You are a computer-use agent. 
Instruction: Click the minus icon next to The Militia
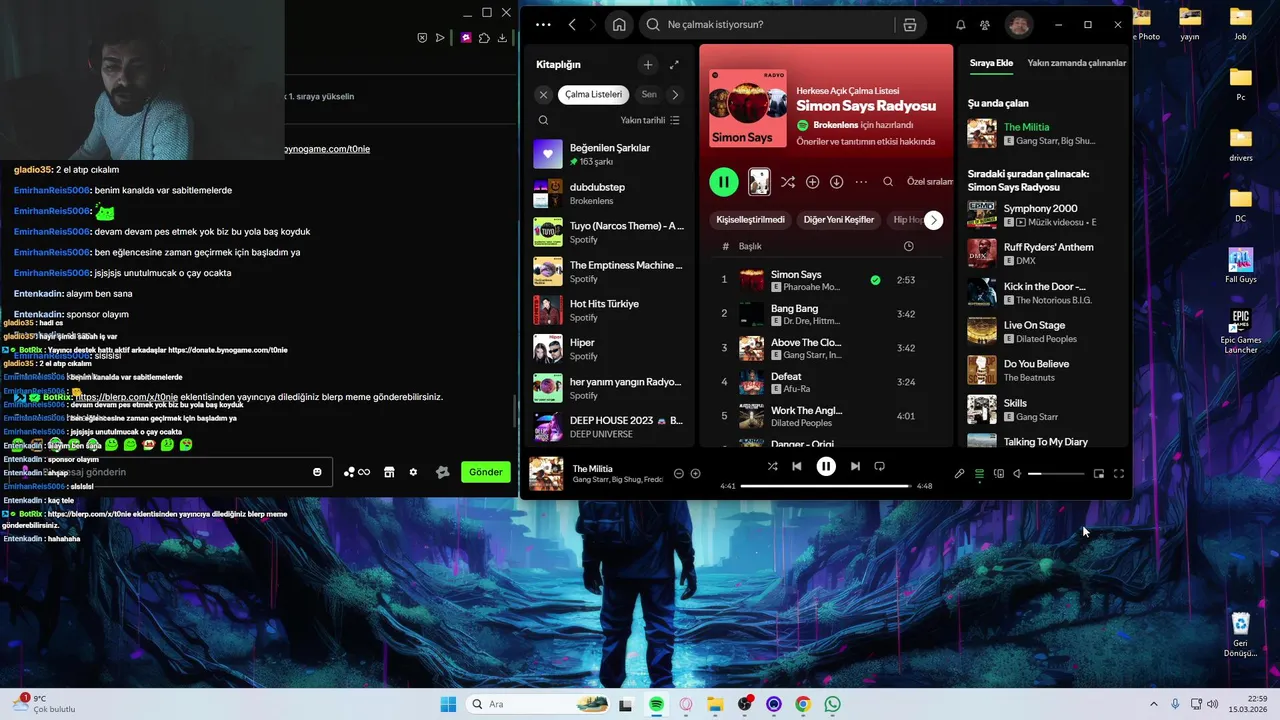click(x=679, y=474)
